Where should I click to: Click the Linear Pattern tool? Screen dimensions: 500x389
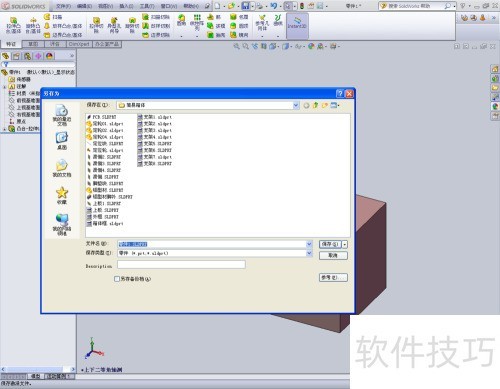[x=197, y=23]
